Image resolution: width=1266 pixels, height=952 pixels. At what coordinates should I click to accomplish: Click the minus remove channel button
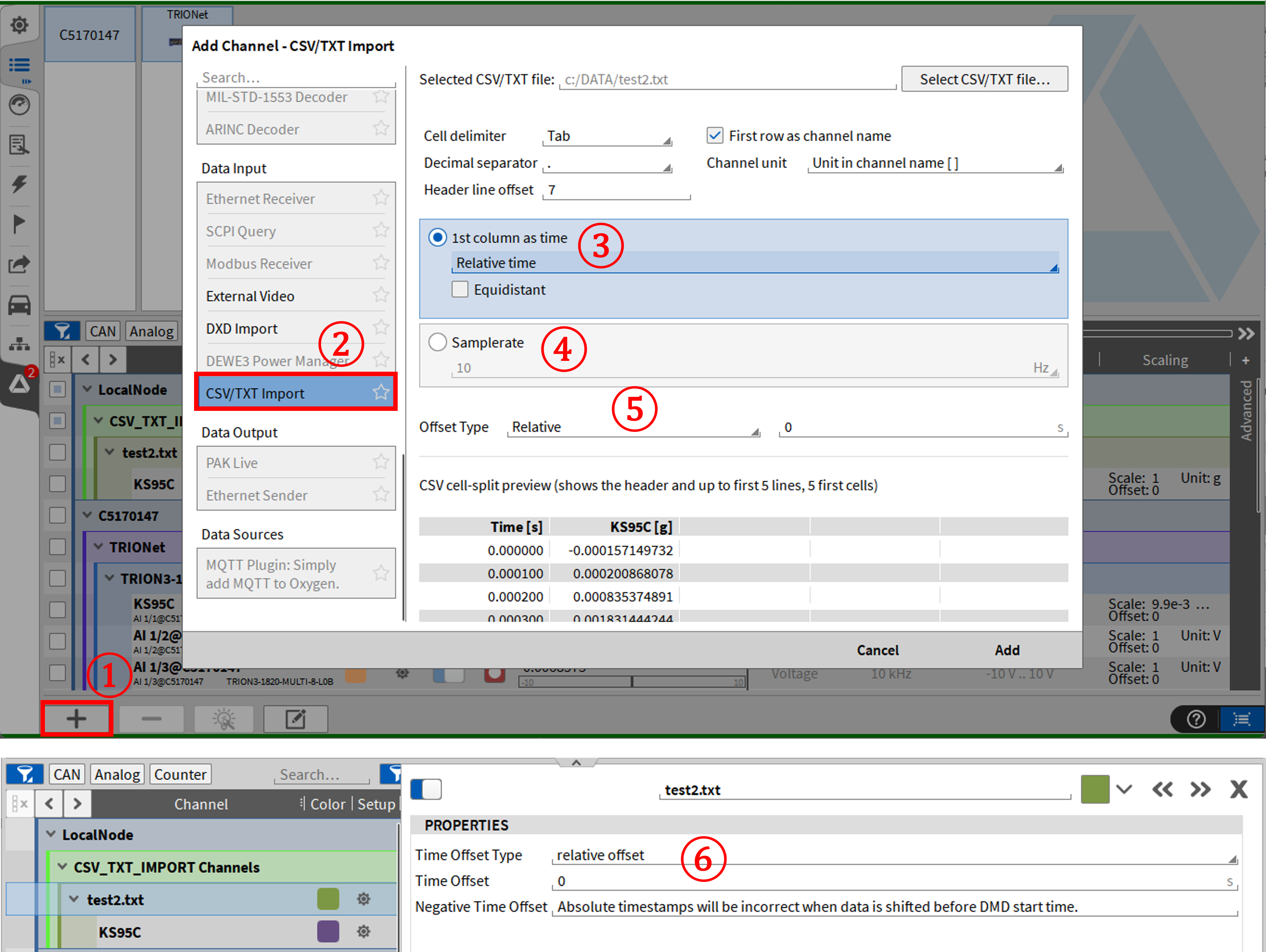click(151, 719)
